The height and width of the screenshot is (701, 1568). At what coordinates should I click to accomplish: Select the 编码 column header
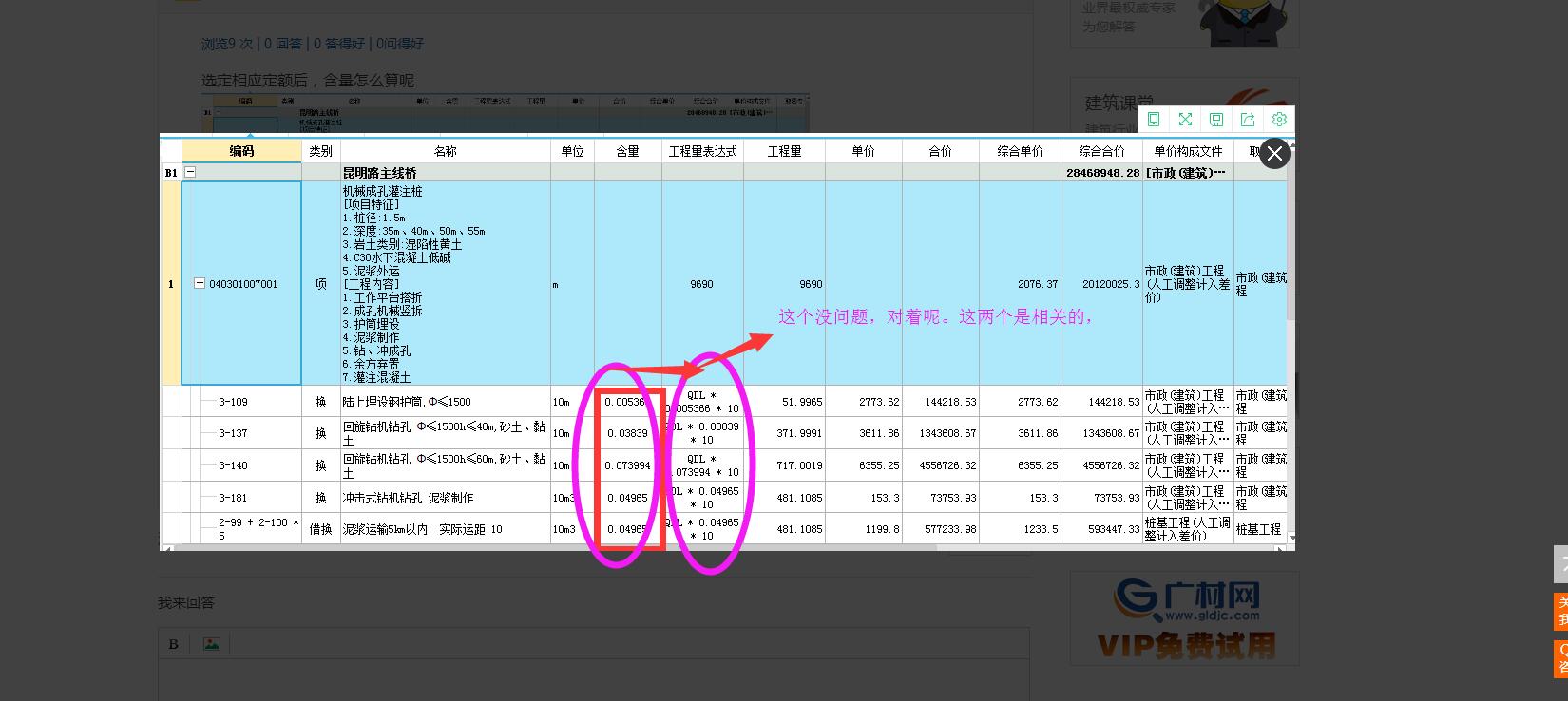241,151
